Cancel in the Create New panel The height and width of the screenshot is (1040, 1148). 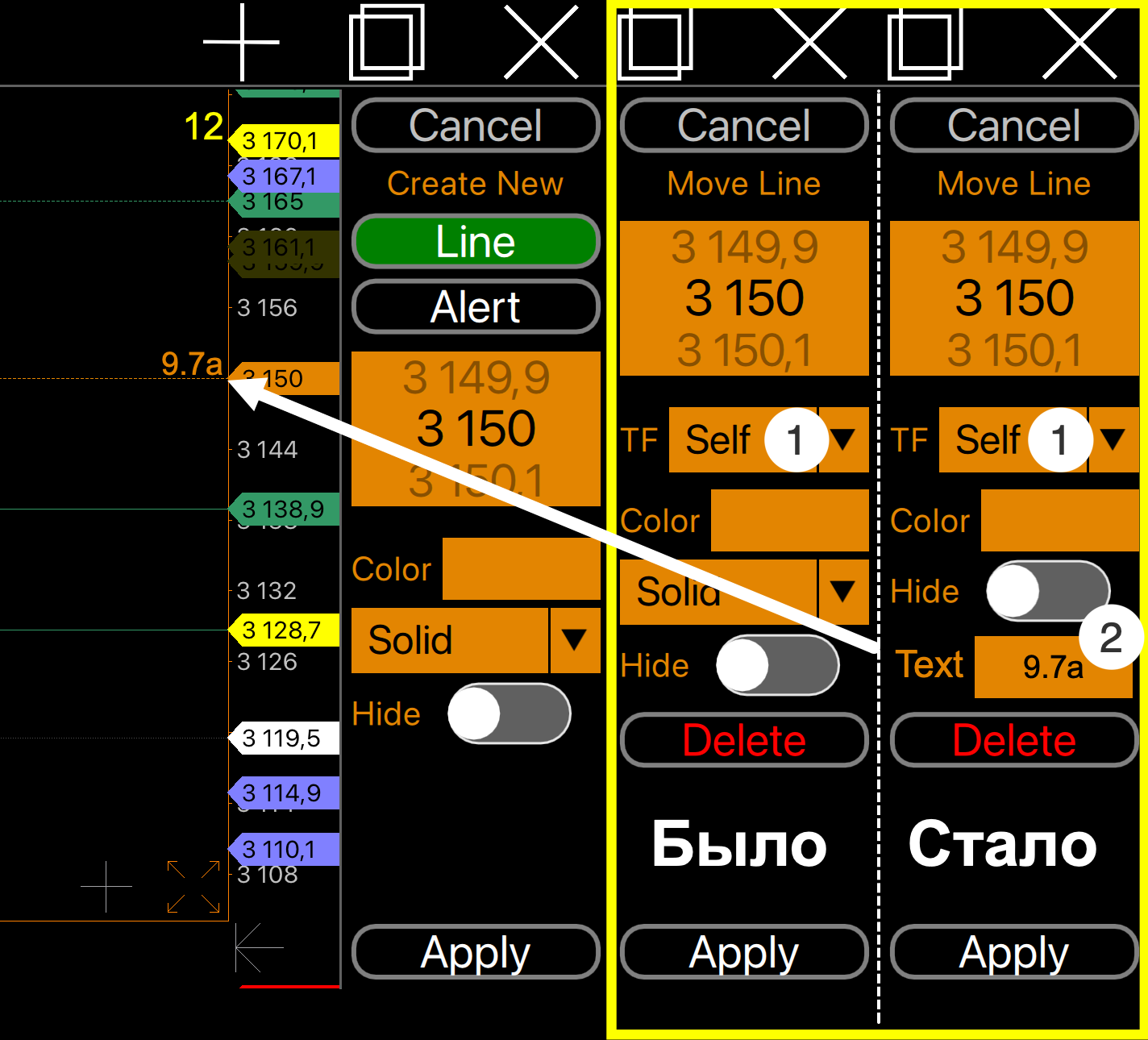pyautogui.click(x=476, y=125)
